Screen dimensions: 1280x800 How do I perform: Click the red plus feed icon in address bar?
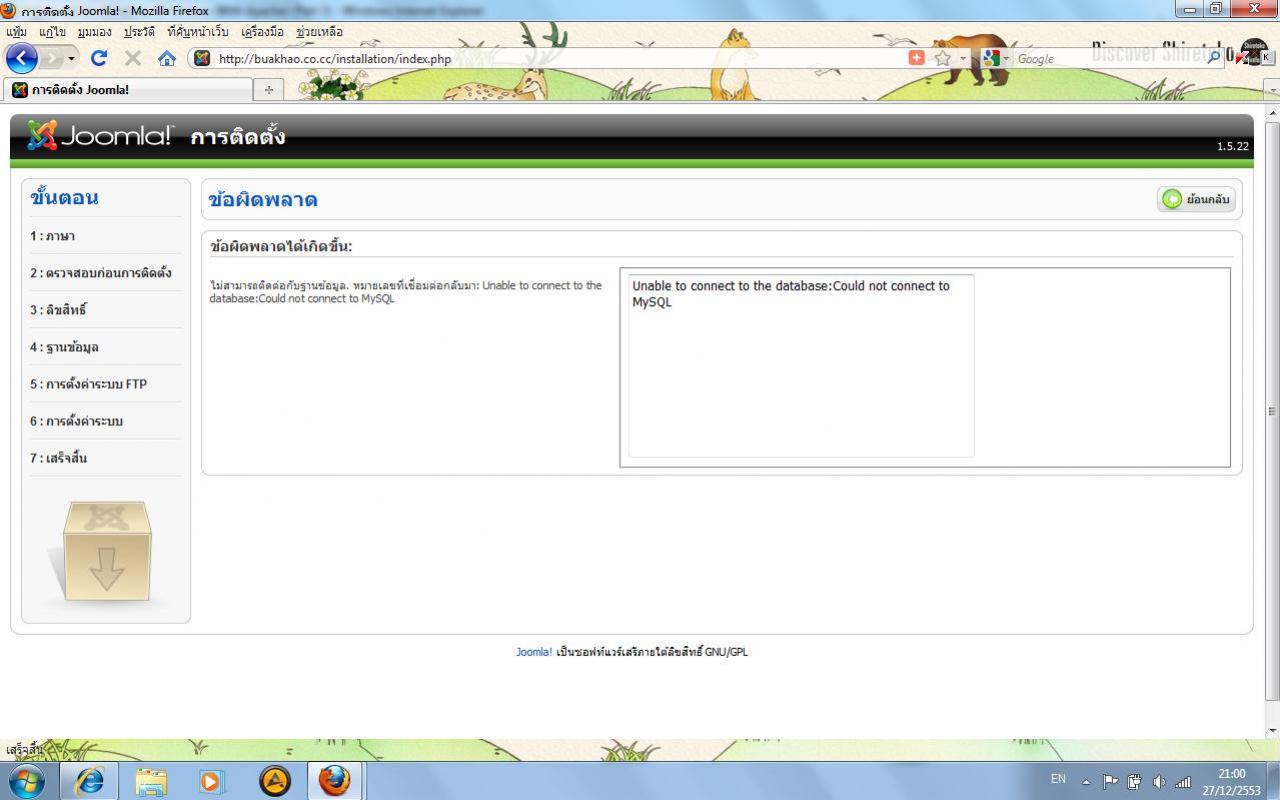916,58
